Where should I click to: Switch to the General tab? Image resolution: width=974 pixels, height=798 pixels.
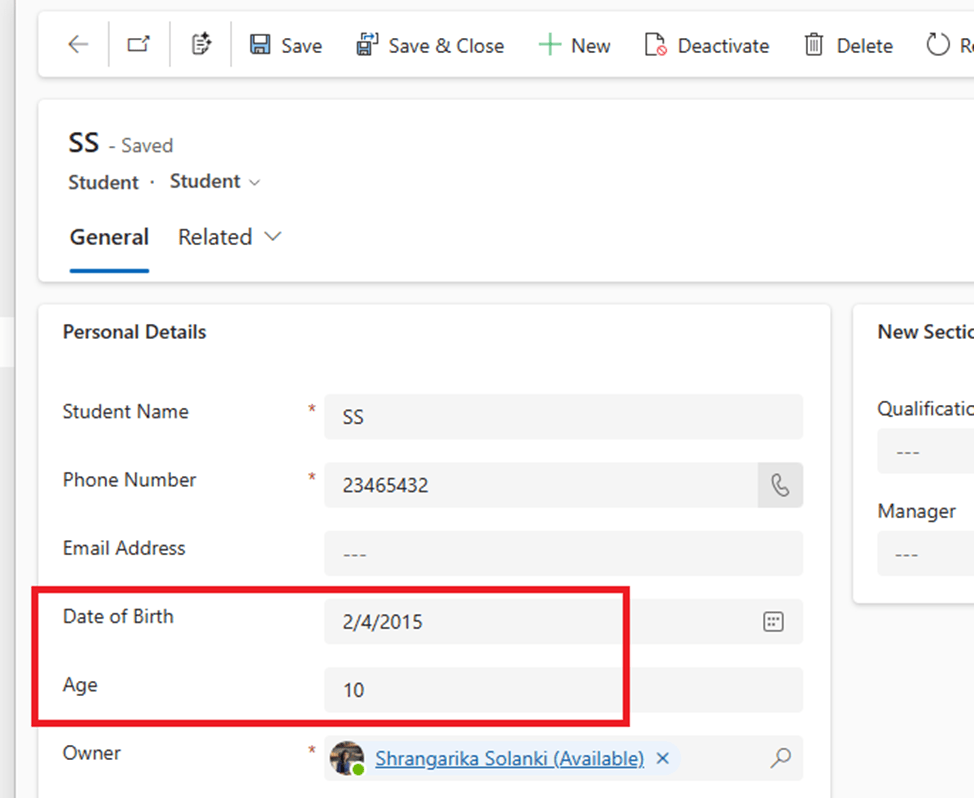pos(109,237)
